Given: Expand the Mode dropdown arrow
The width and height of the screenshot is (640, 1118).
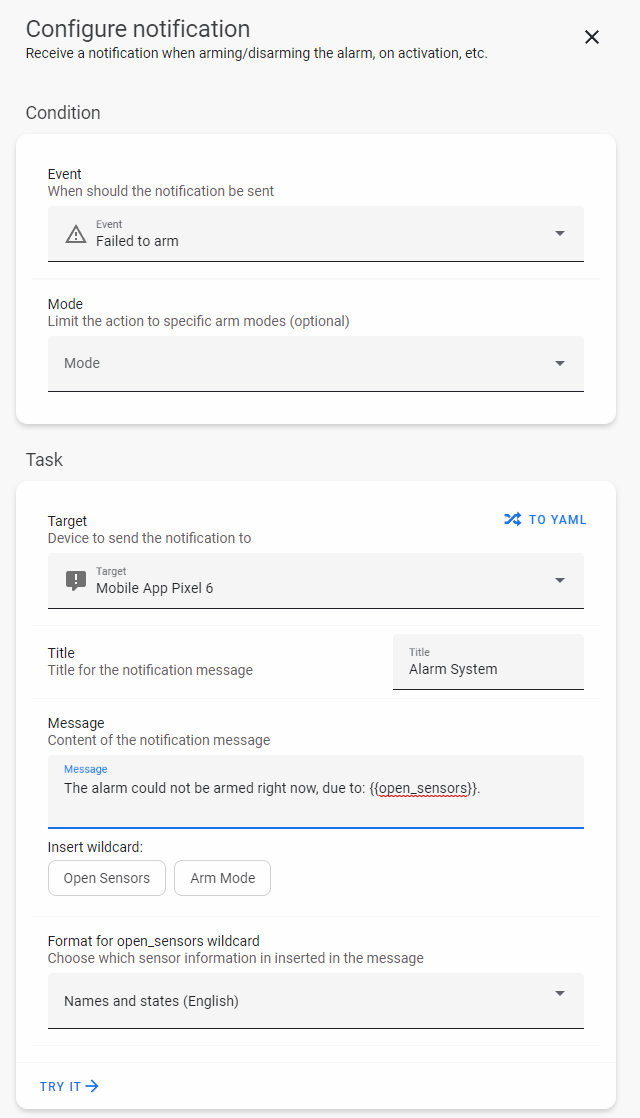Looking at the screenshot, I should pyautogui.click(x=560, y=363).
